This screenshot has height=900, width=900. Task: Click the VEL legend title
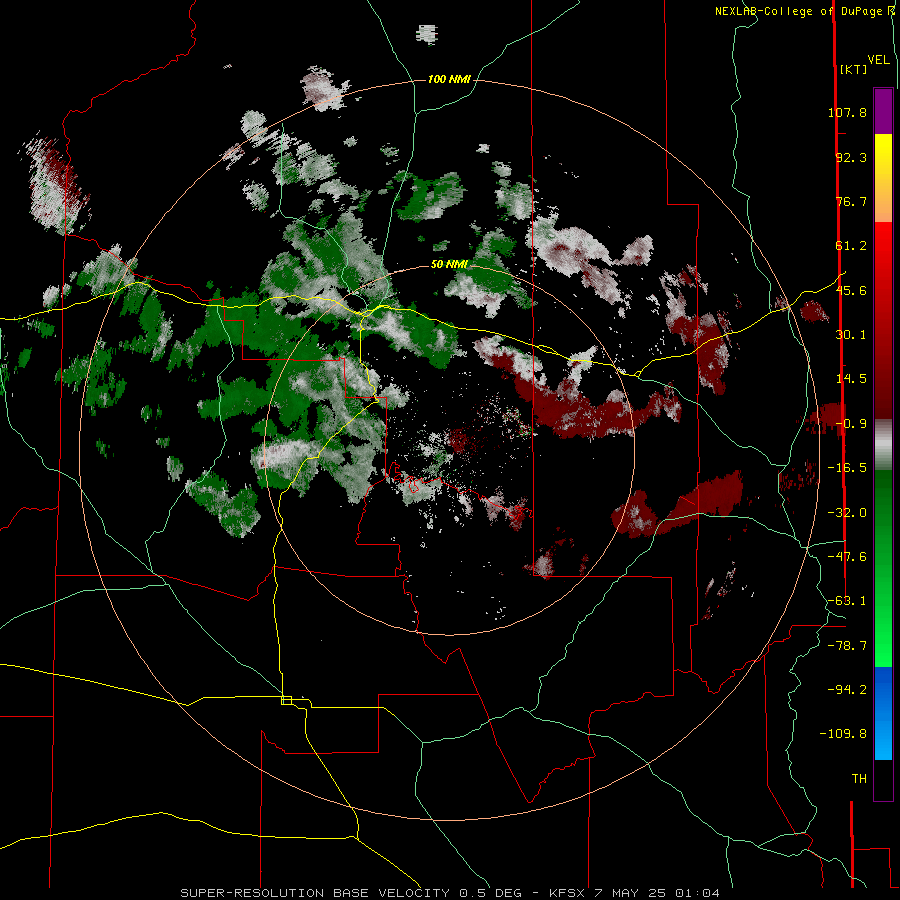878,60
